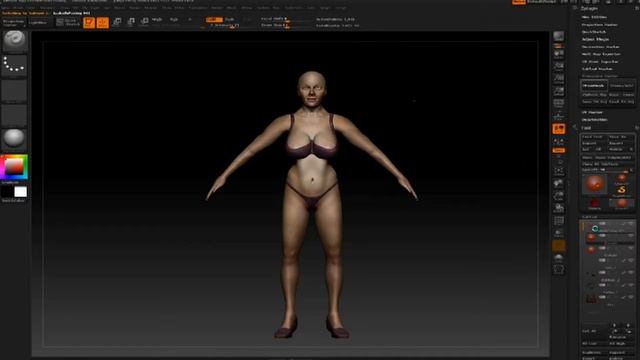Click the Frame mesh icon on right shelf
Screen dimensions: 640x360
tap(559, 171)
